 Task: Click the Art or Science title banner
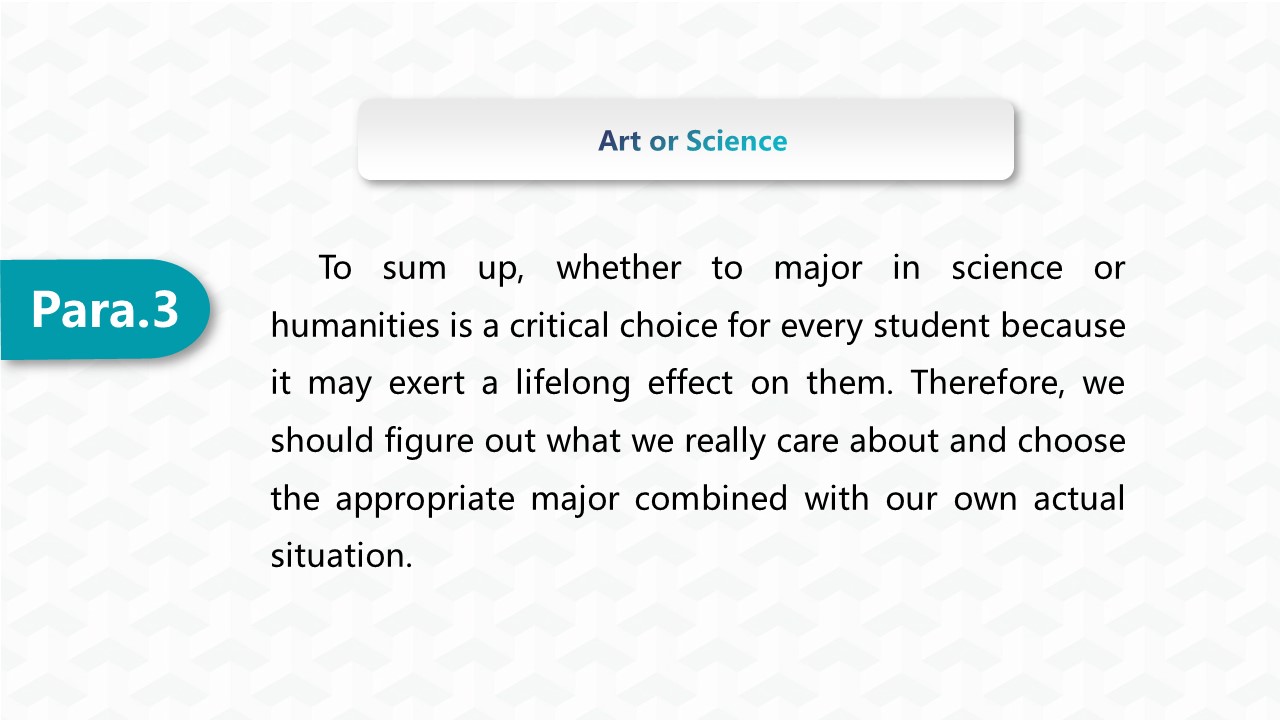686,140
